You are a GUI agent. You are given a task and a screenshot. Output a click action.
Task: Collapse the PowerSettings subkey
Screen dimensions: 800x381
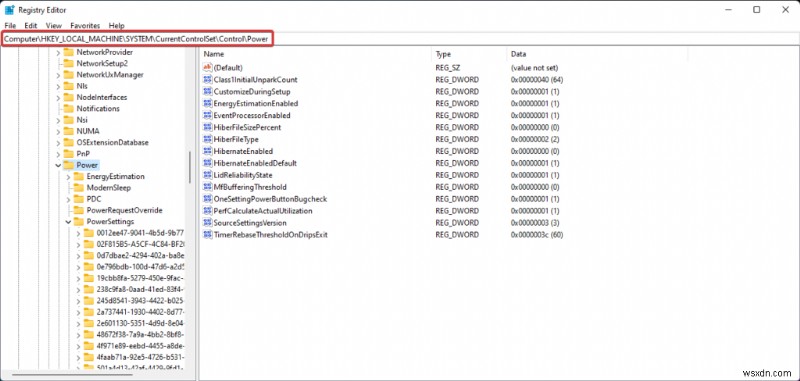[68, 222]
